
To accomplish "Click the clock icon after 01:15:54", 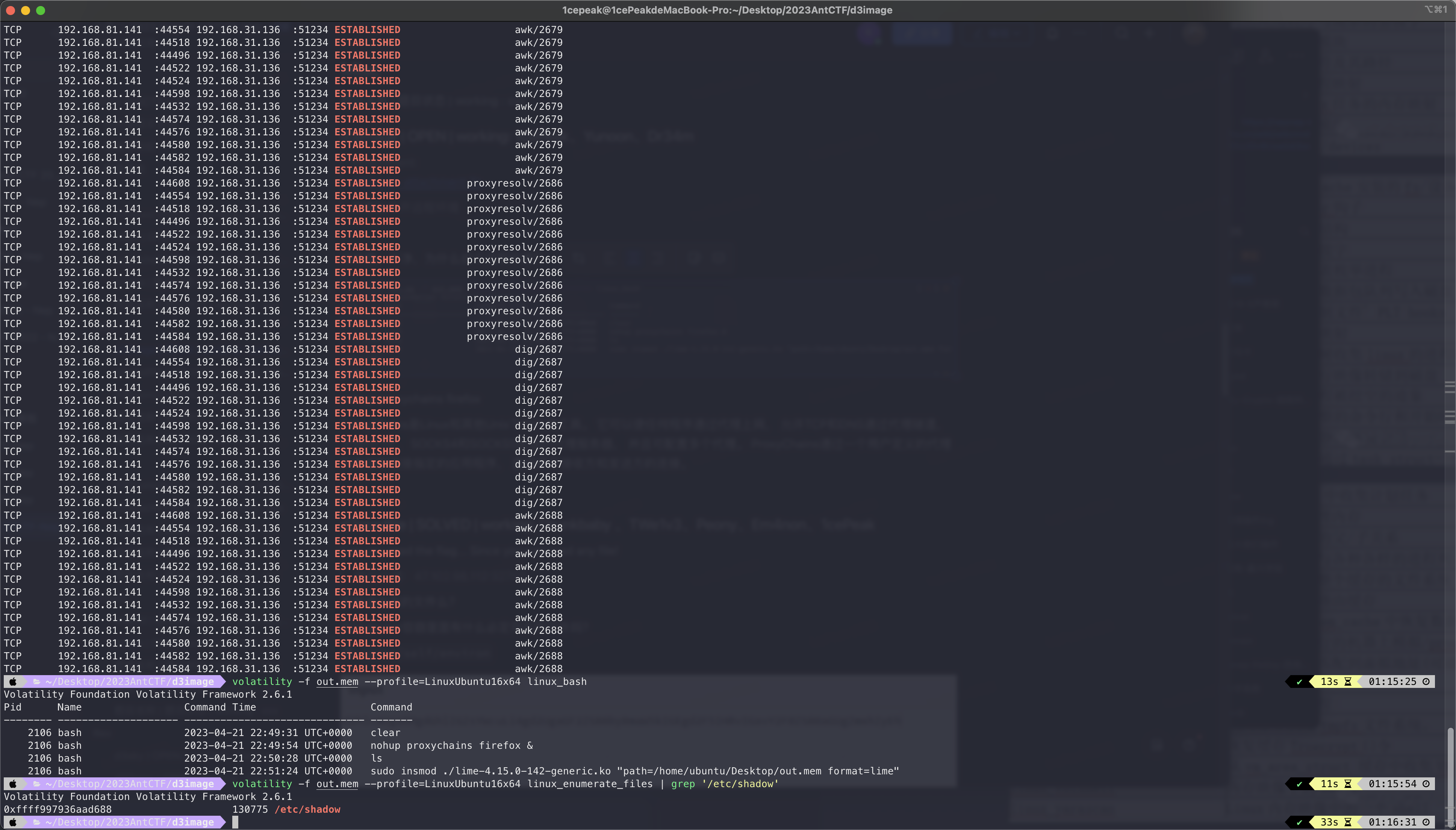I will click(x=1426, y=784).
